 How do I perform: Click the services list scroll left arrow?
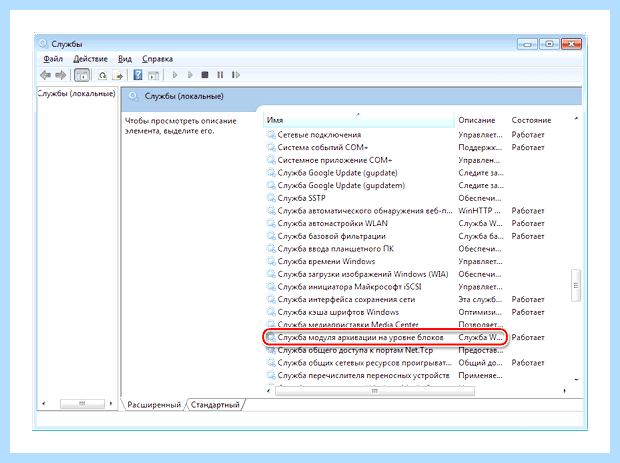coord(269,391)
